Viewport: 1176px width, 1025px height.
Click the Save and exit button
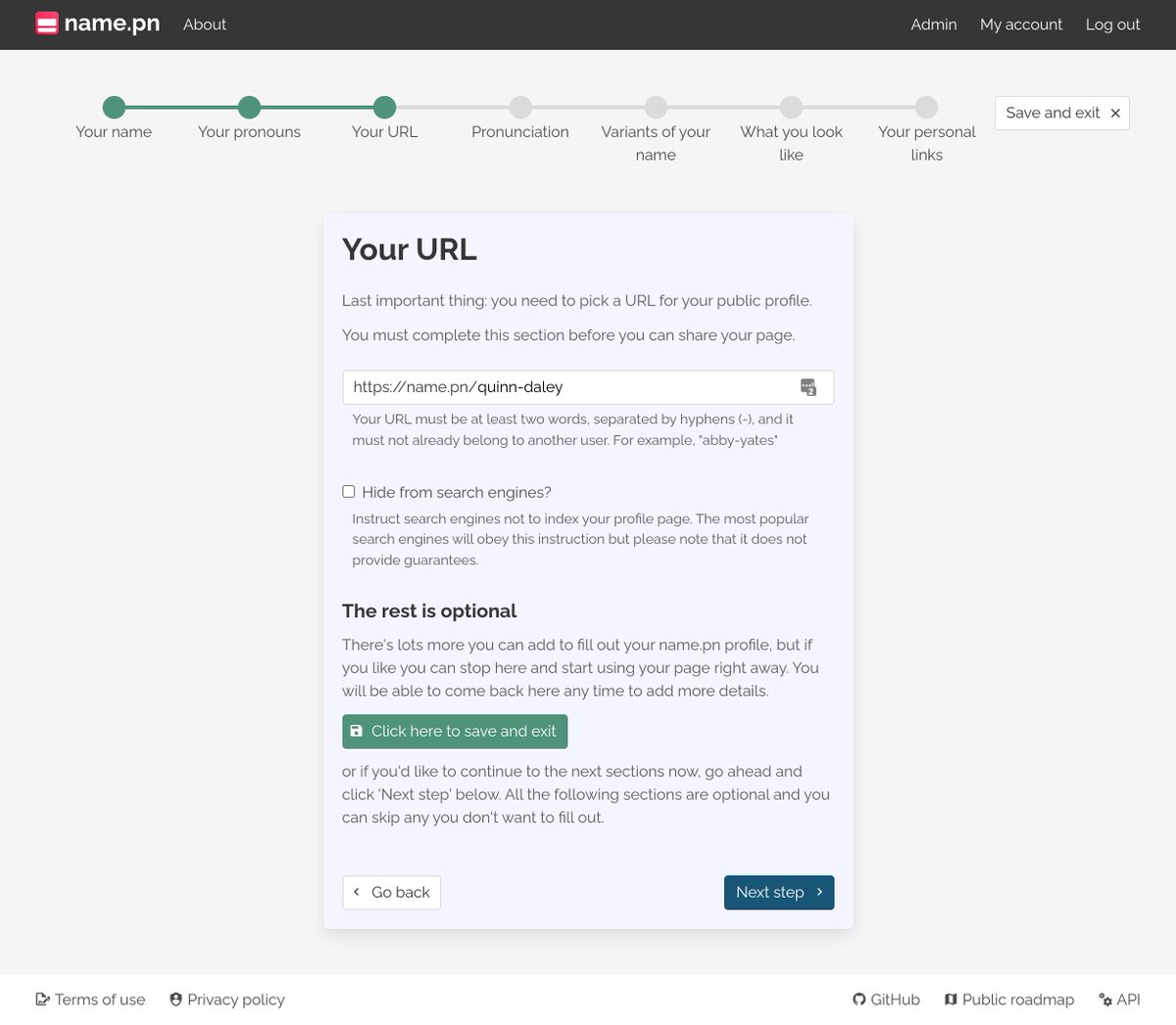coord(1062,113)
